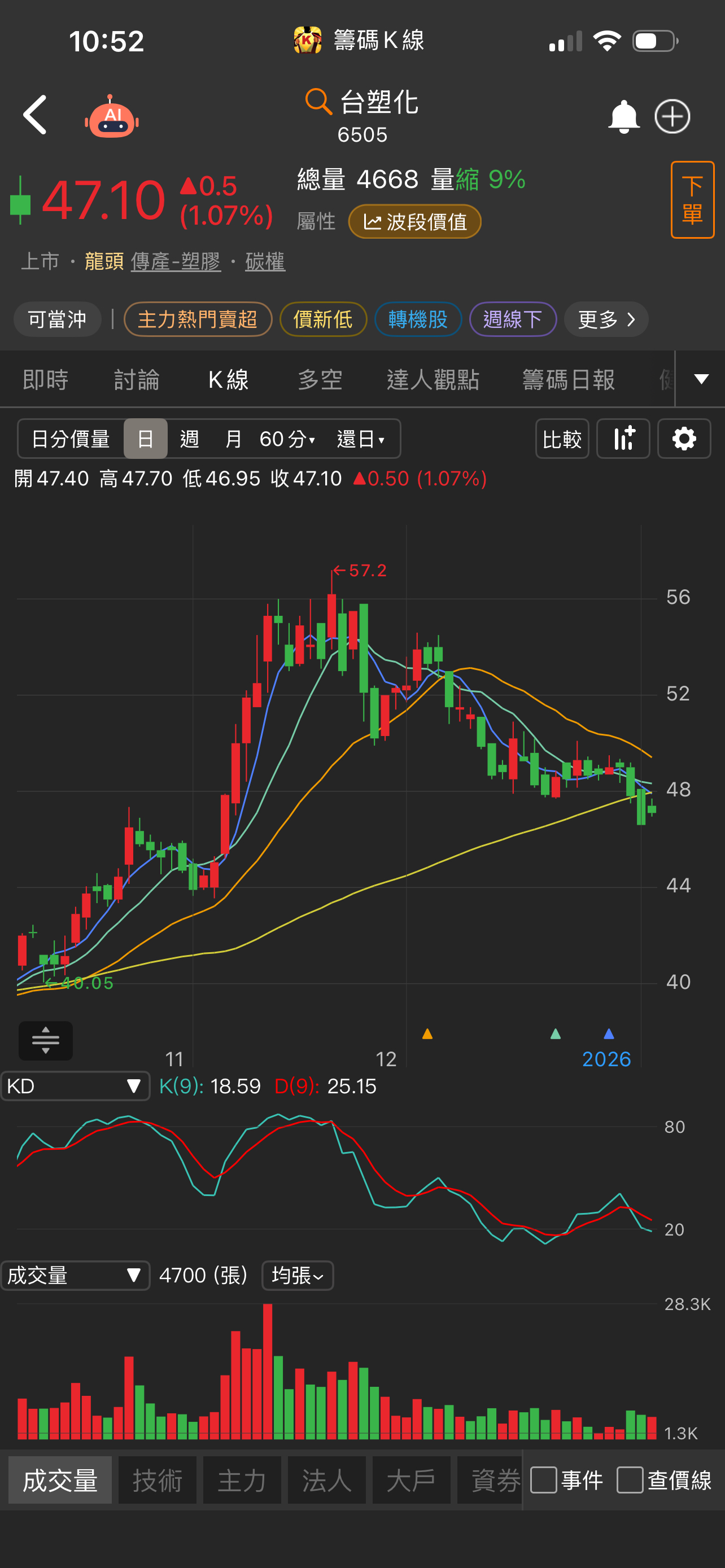Tap the orange search magnifier icon
Screen dimensions: 725x1568
pyautogui.click(x=318, y=101)
